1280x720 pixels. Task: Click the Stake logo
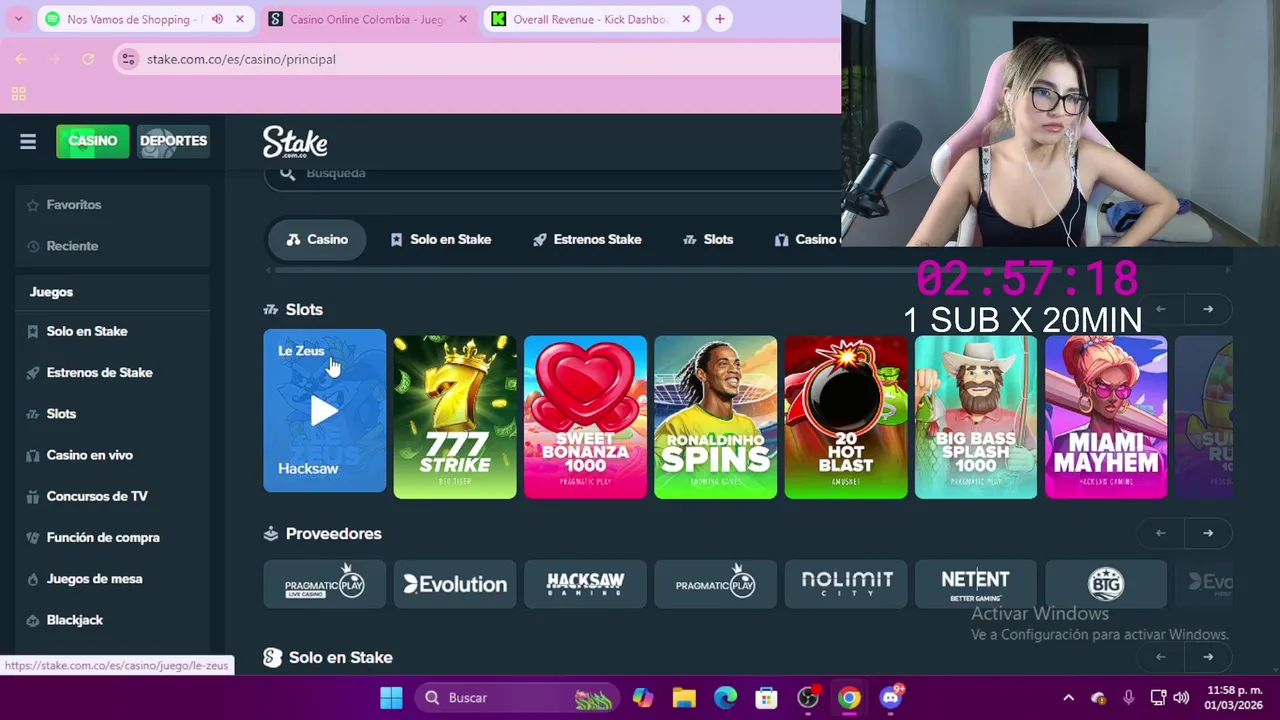295,142
